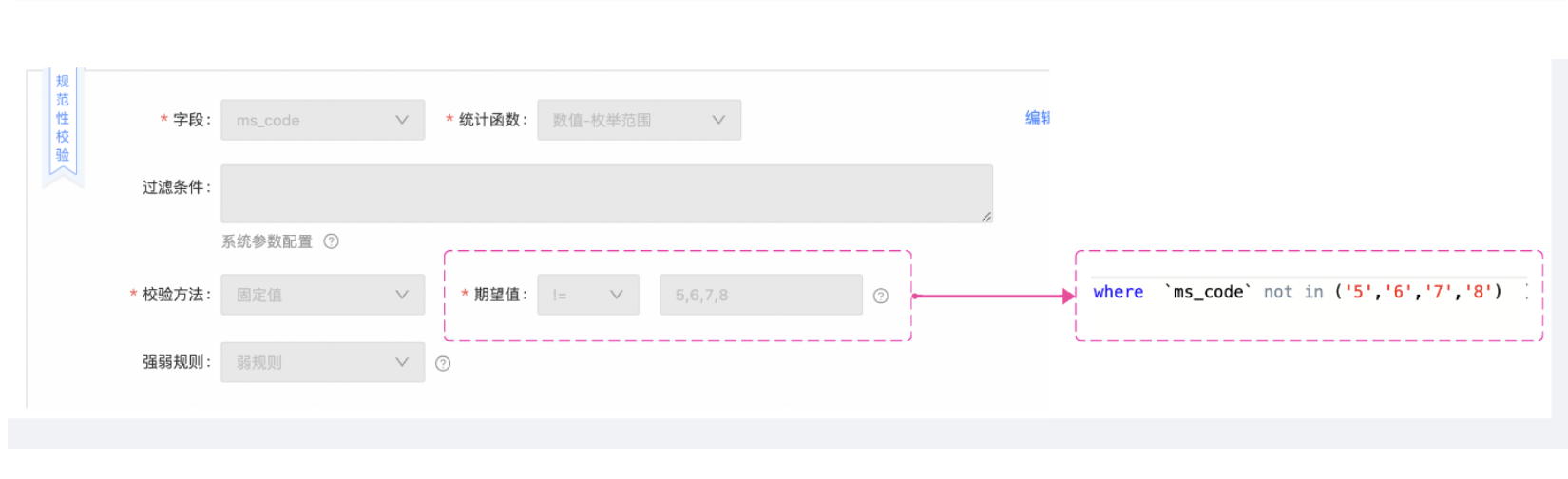Open the 校验方法 固定值 dropdown
This screenshot has height=479, width=1568.
pyautogui.click(x=323, y=295)
